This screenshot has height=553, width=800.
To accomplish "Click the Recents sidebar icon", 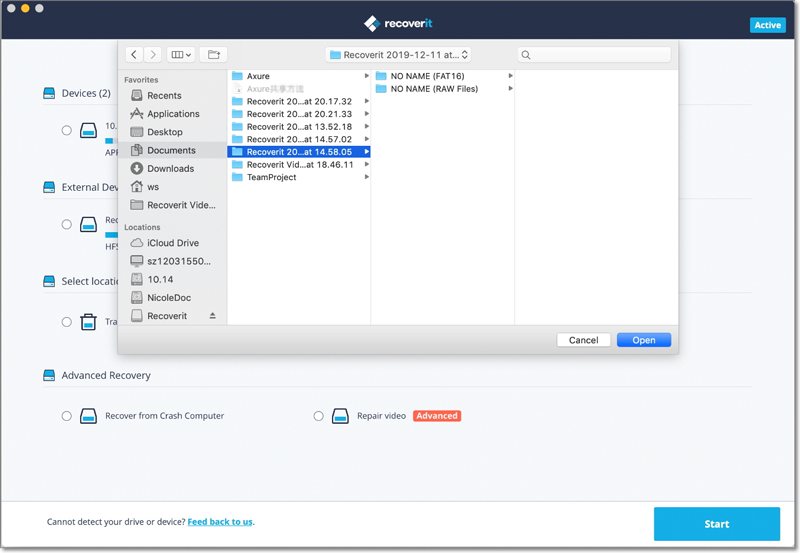I will [136, 95].
